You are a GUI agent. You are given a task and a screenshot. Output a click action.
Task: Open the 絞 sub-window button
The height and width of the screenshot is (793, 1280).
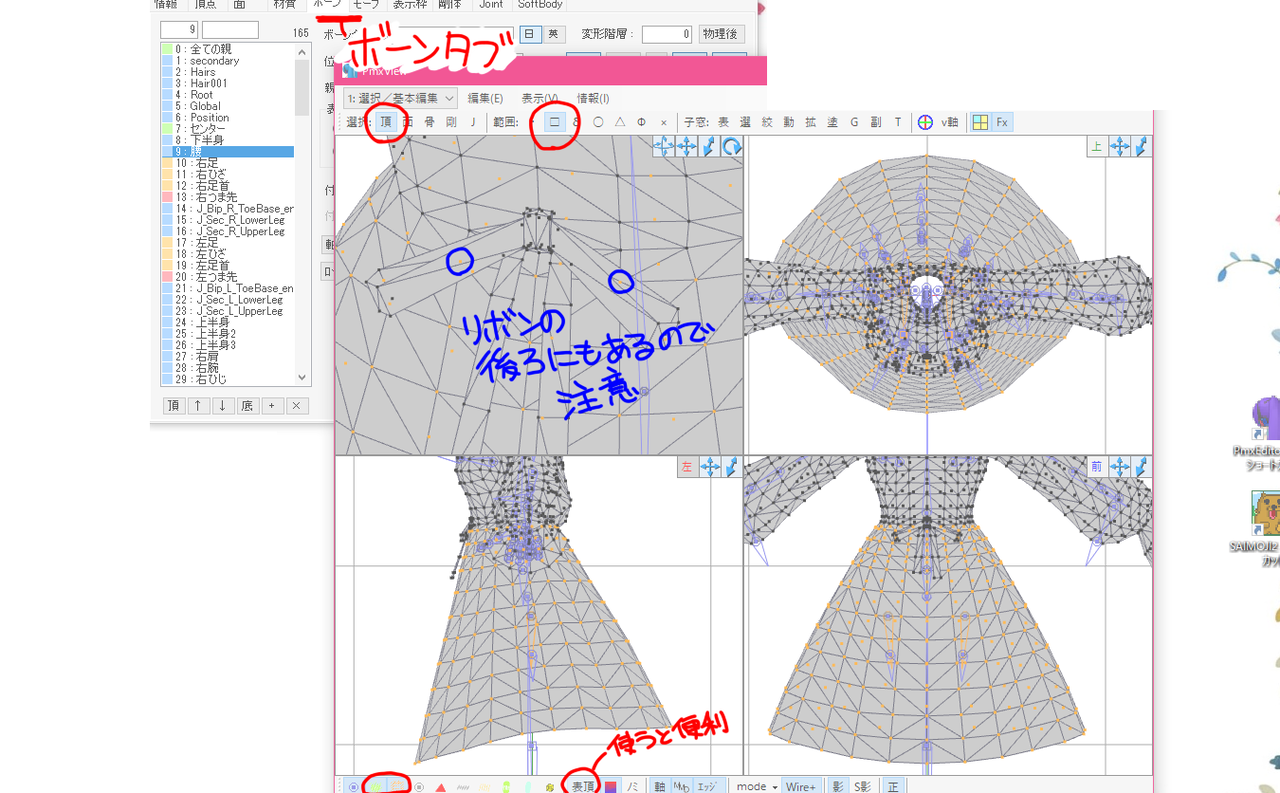(767, 122)
